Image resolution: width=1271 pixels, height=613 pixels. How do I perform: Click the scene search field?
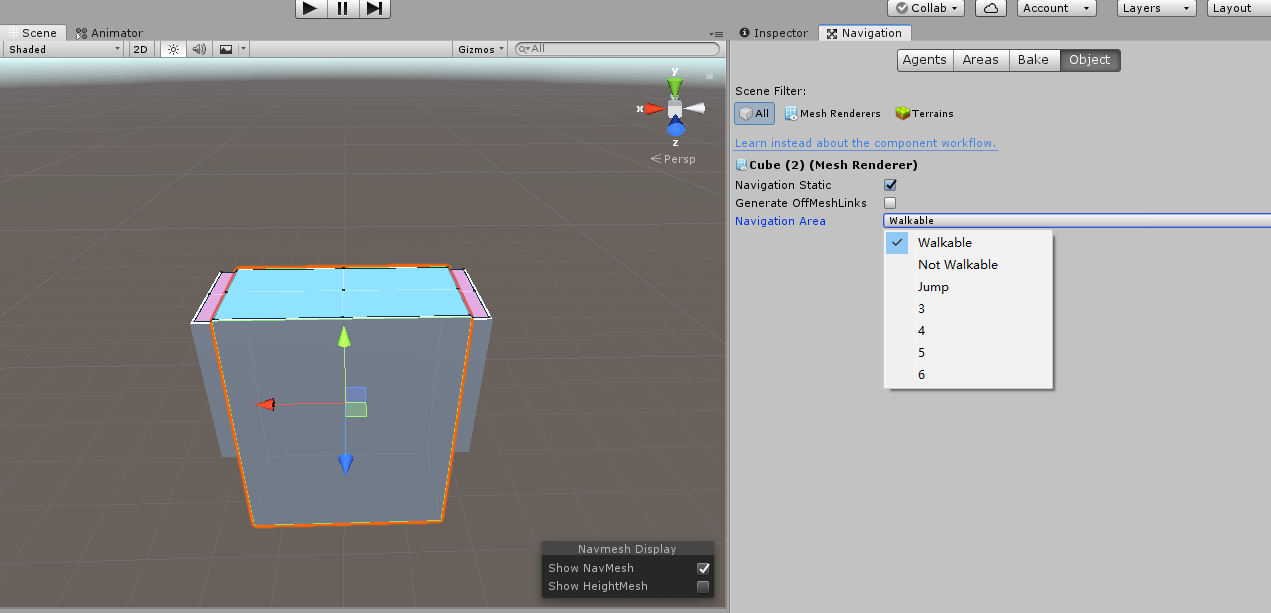click(x=617, y=49)
